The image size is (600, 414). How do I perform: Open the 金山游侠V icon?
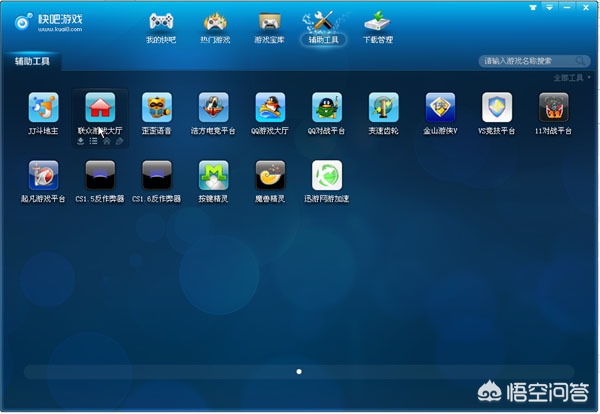[440, 107]
